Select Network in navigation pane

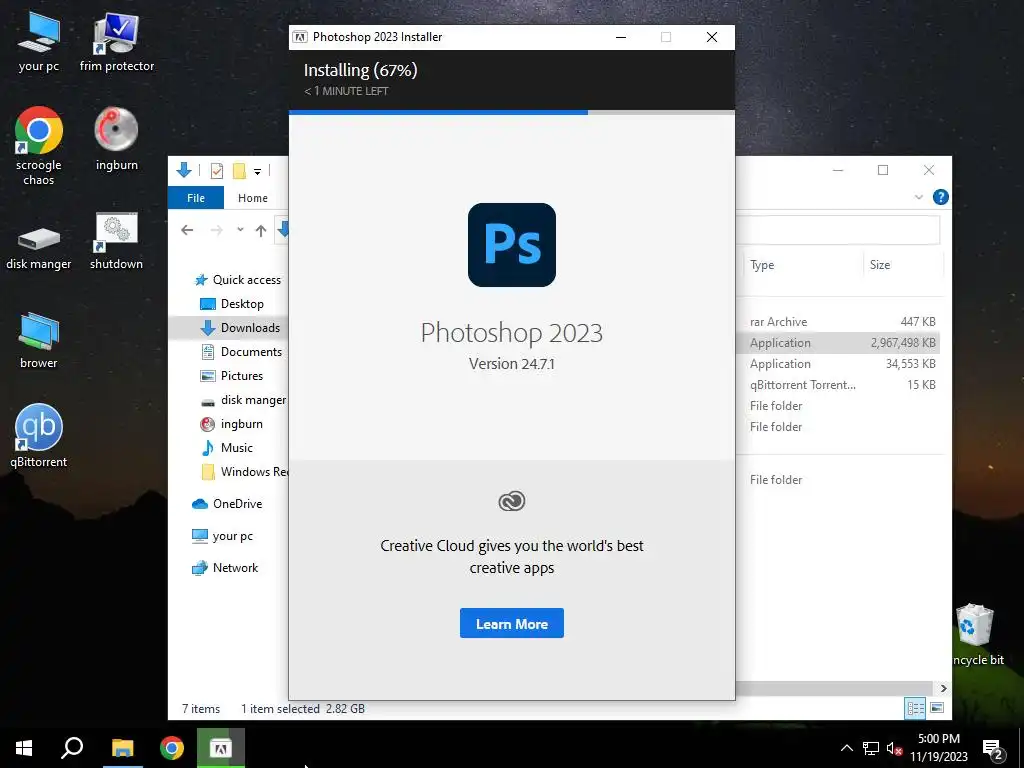tap(225, 568)
